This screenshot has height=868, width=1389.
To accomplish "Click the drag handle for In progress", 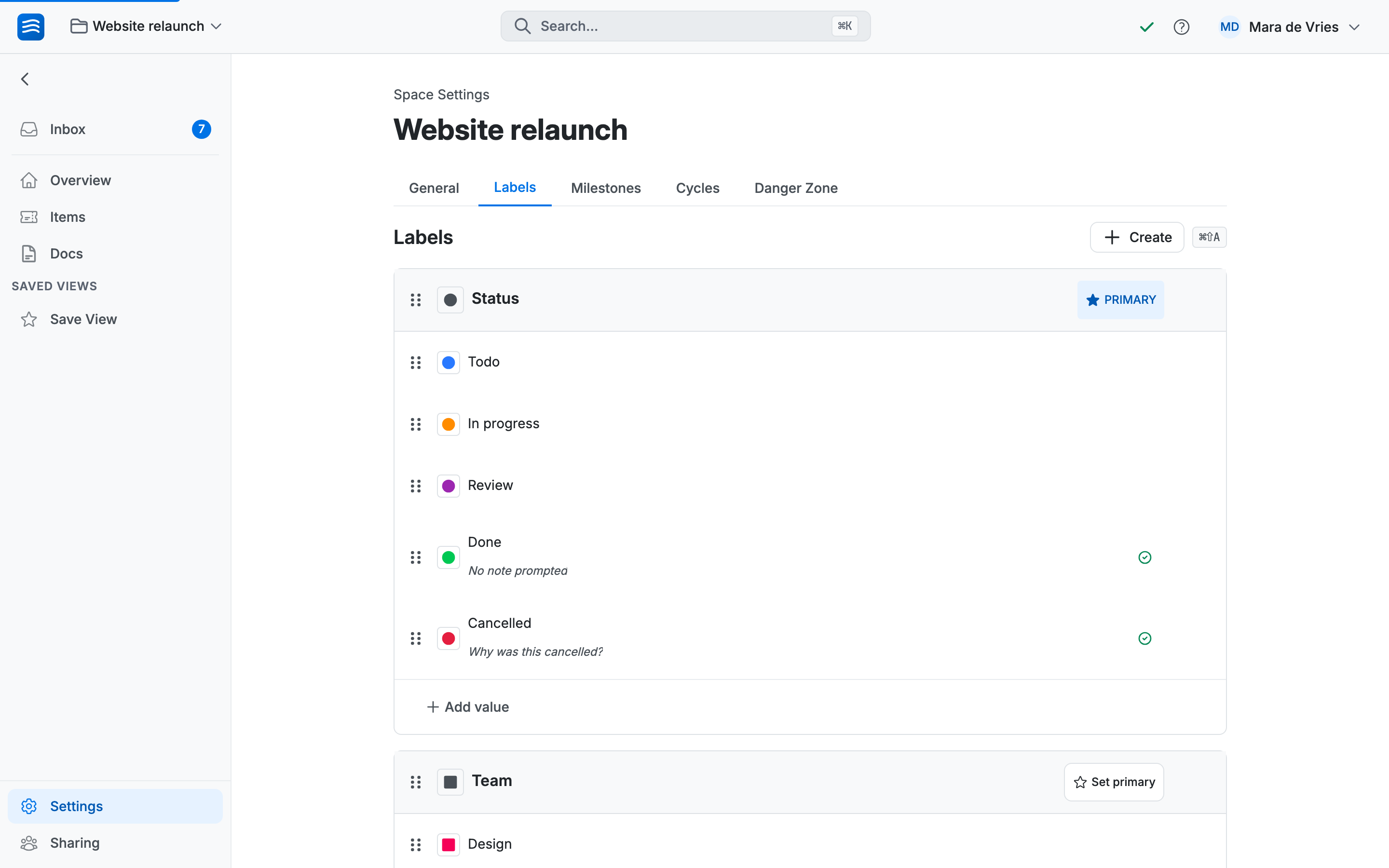I will click(416, 424).
